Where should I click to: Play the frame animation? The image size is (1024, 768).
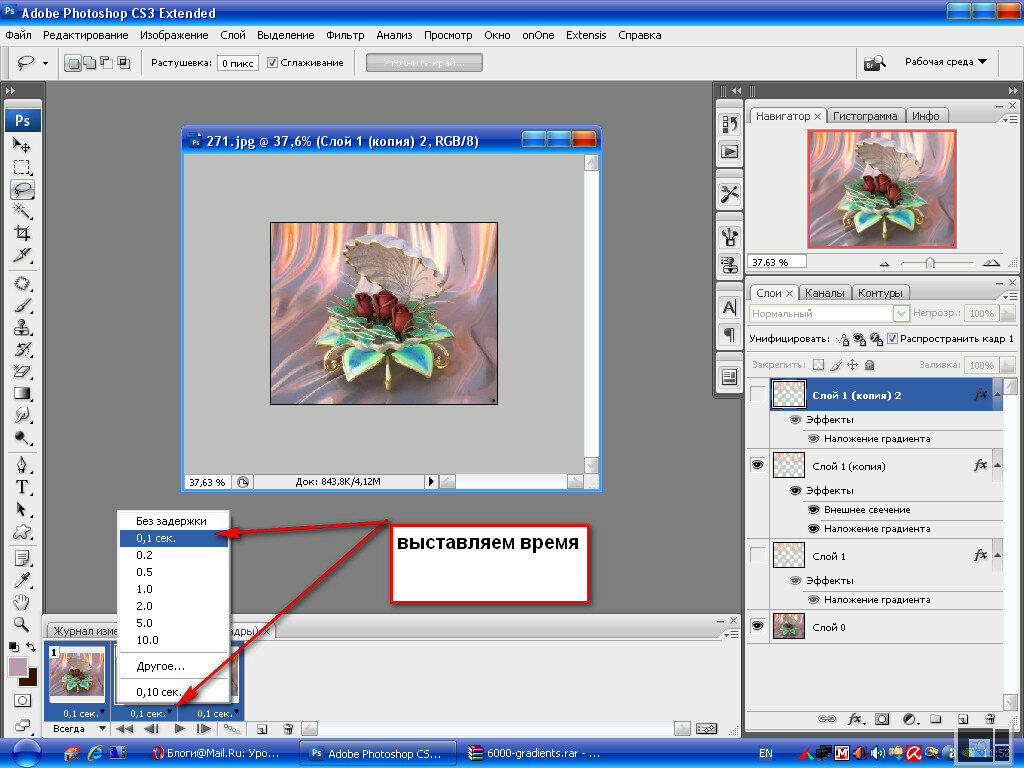(180, 728)
